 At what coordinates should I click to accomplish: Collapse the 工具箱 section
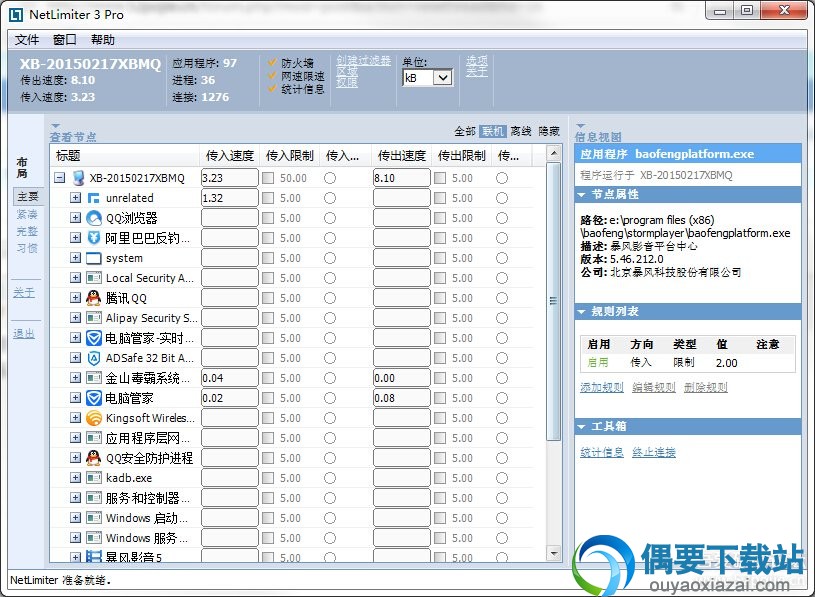(581, 427)
